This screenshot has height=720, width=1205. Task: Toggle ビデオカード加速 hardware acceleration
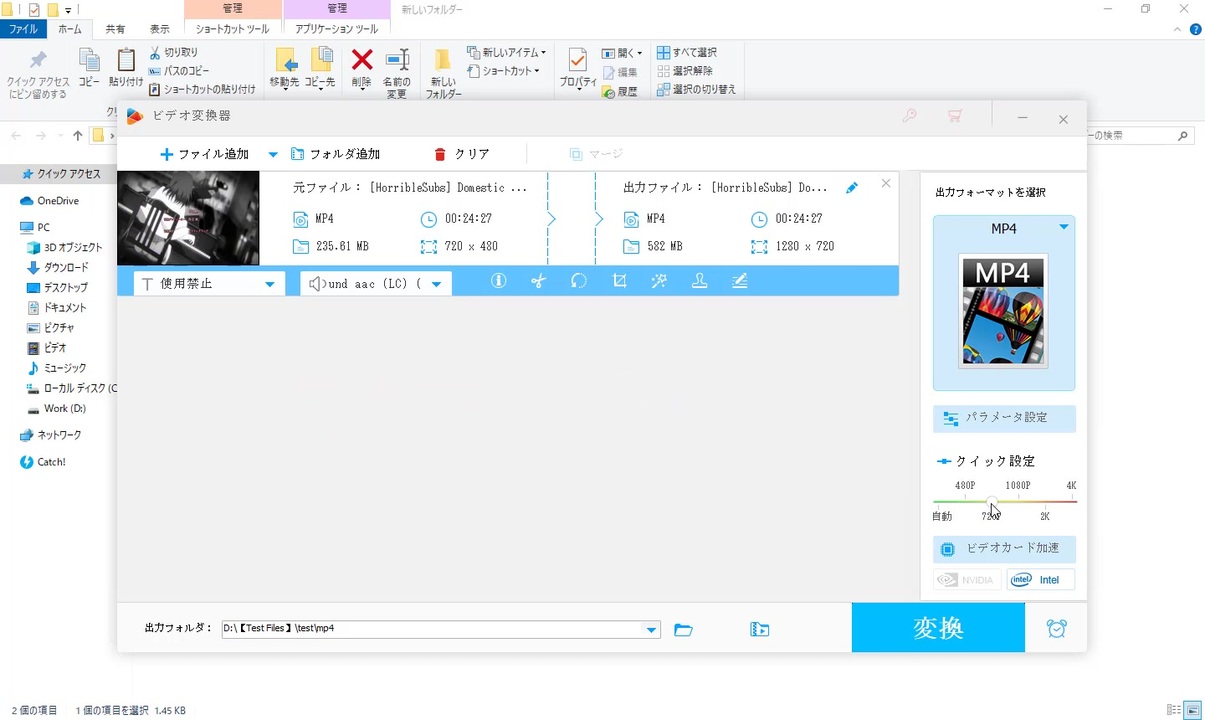(1004, 549)
